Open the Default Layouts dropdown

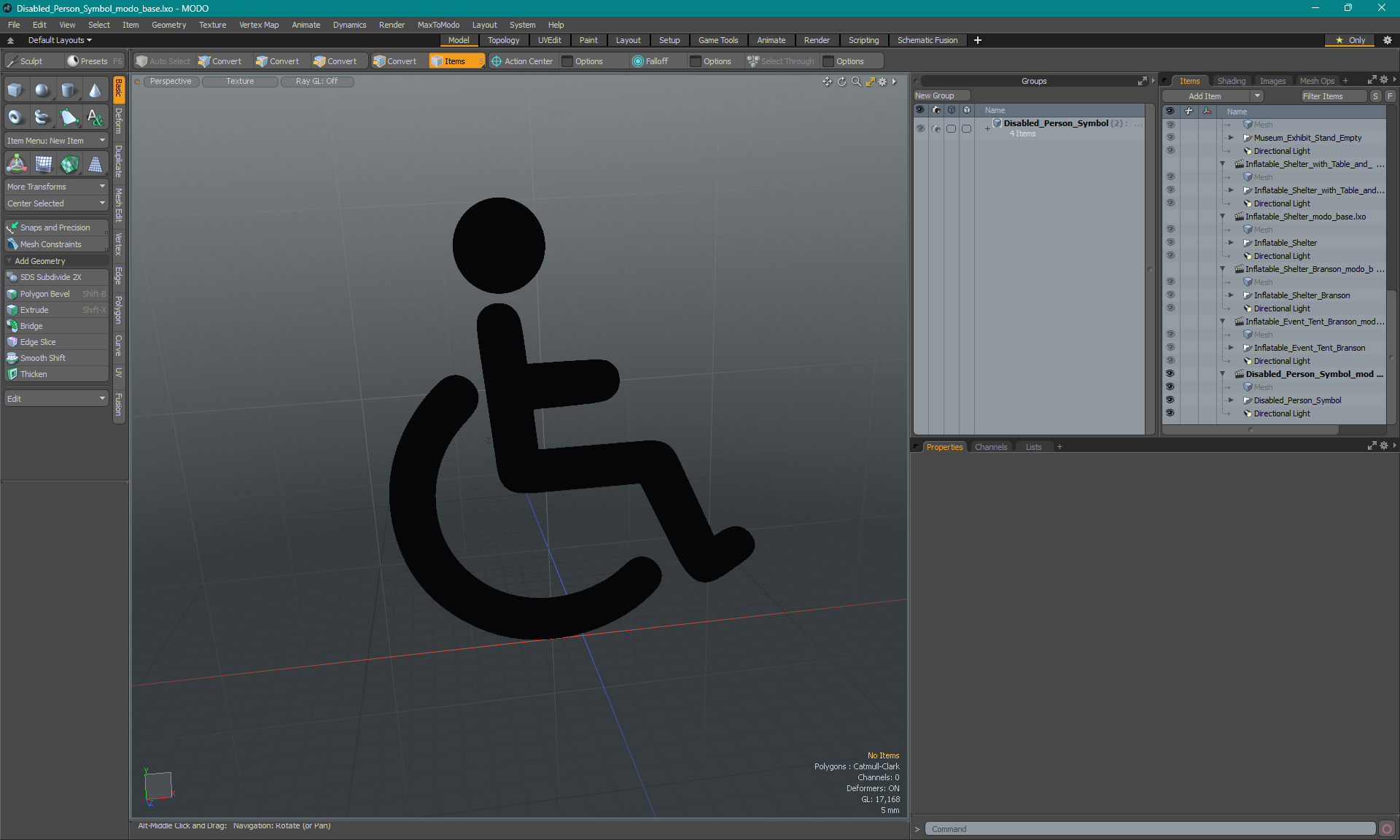[x=60, y=40]
